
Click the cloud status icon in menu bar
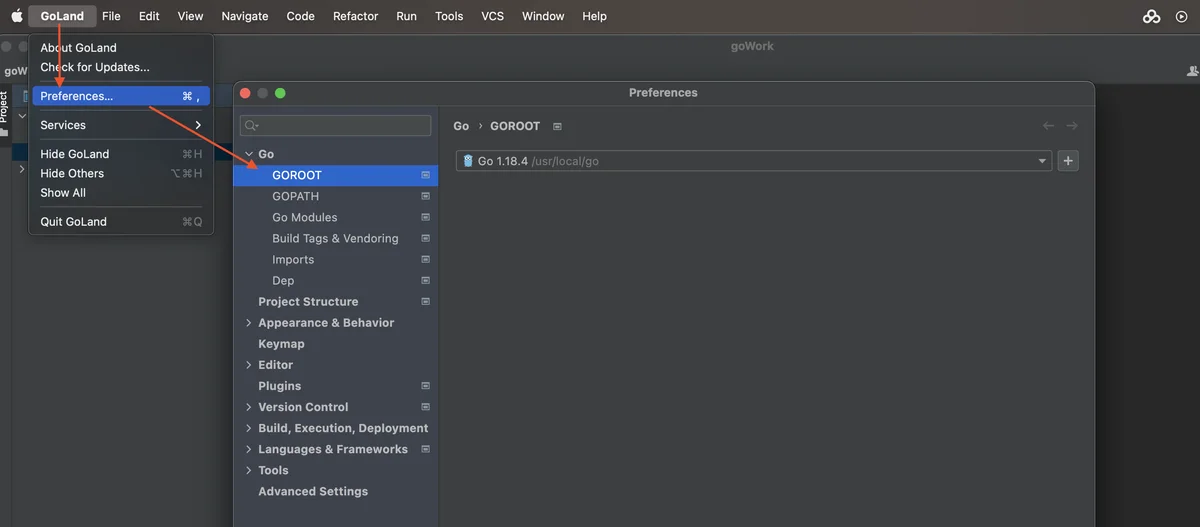point(1152,16)
